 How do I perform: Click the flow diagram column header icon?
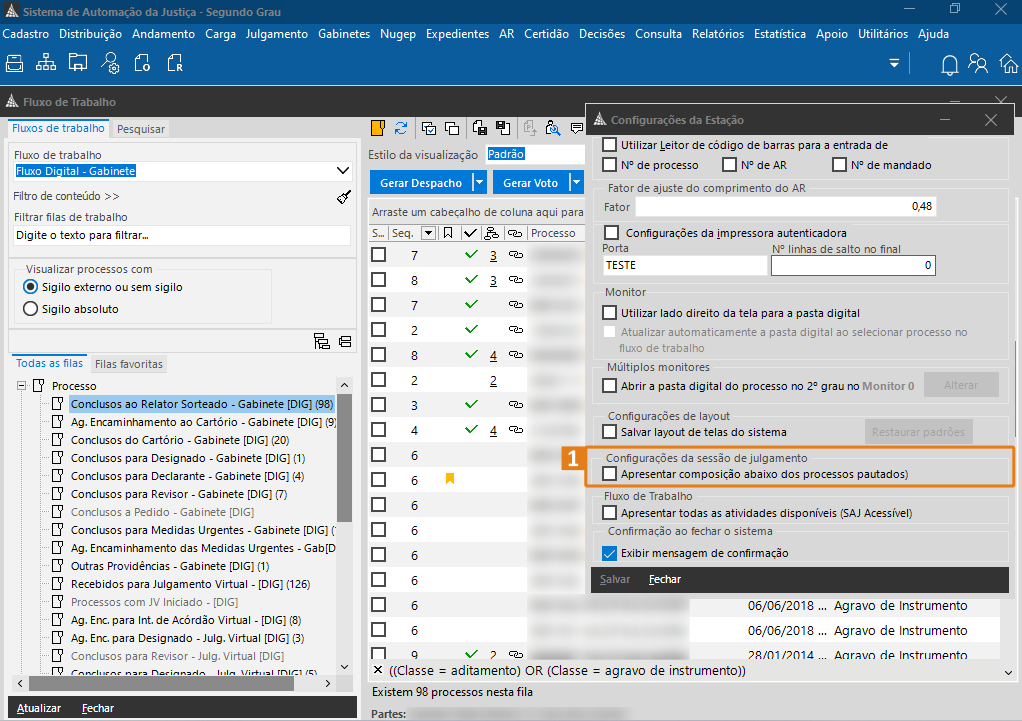click(491, 233)
